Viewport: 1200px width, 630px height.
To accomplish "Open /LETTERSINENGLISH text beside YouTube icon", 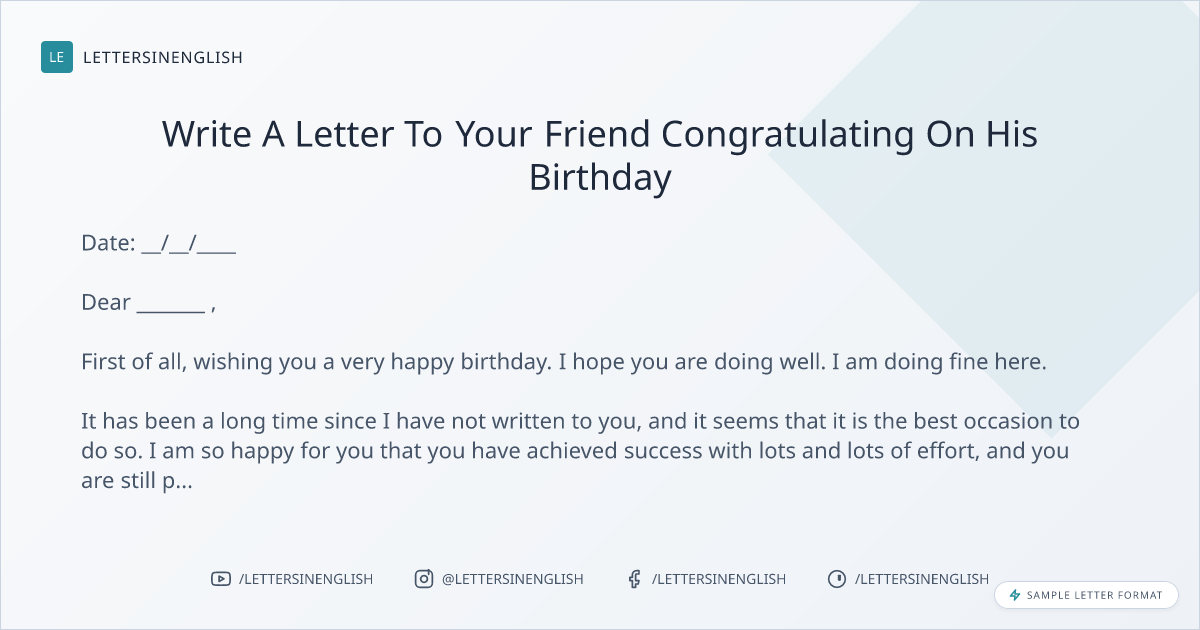I will [305, 579].
